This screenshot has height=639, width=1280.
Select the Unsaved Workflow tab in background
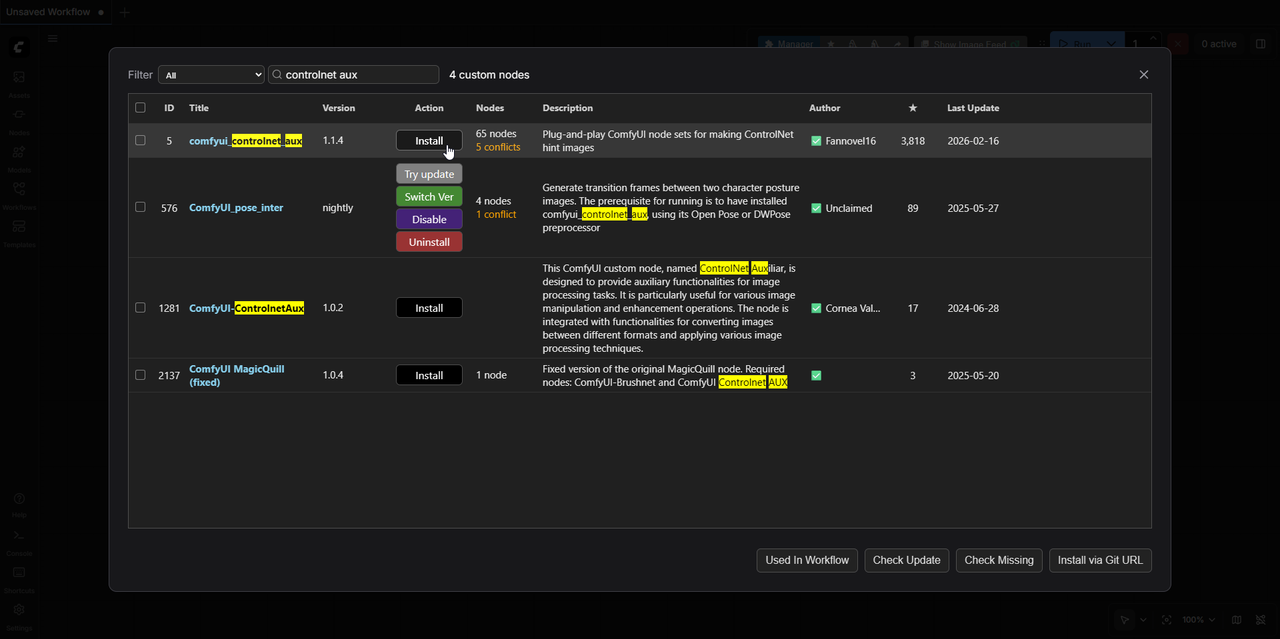53,12
